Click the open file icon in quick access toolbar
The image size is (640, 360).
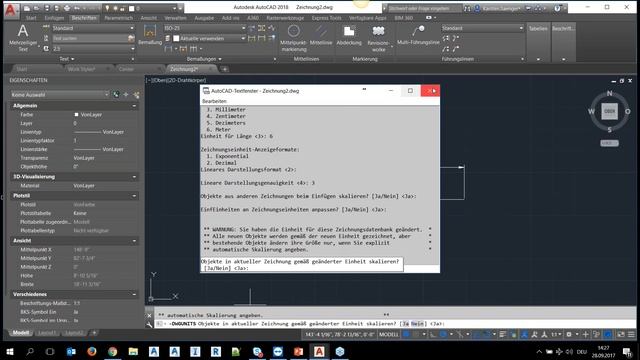[37, 8]
